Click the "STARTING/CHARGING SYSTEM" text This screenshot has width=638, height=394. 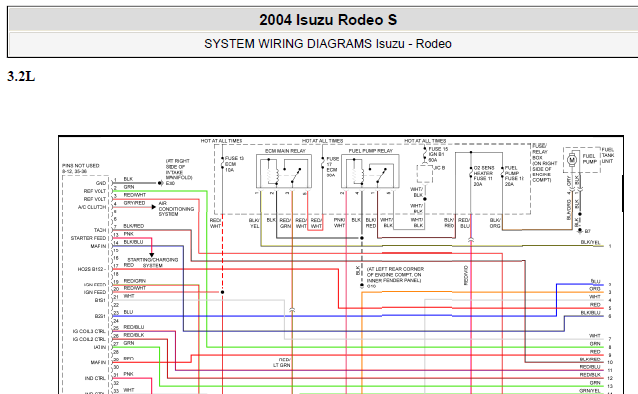(153, 263)
